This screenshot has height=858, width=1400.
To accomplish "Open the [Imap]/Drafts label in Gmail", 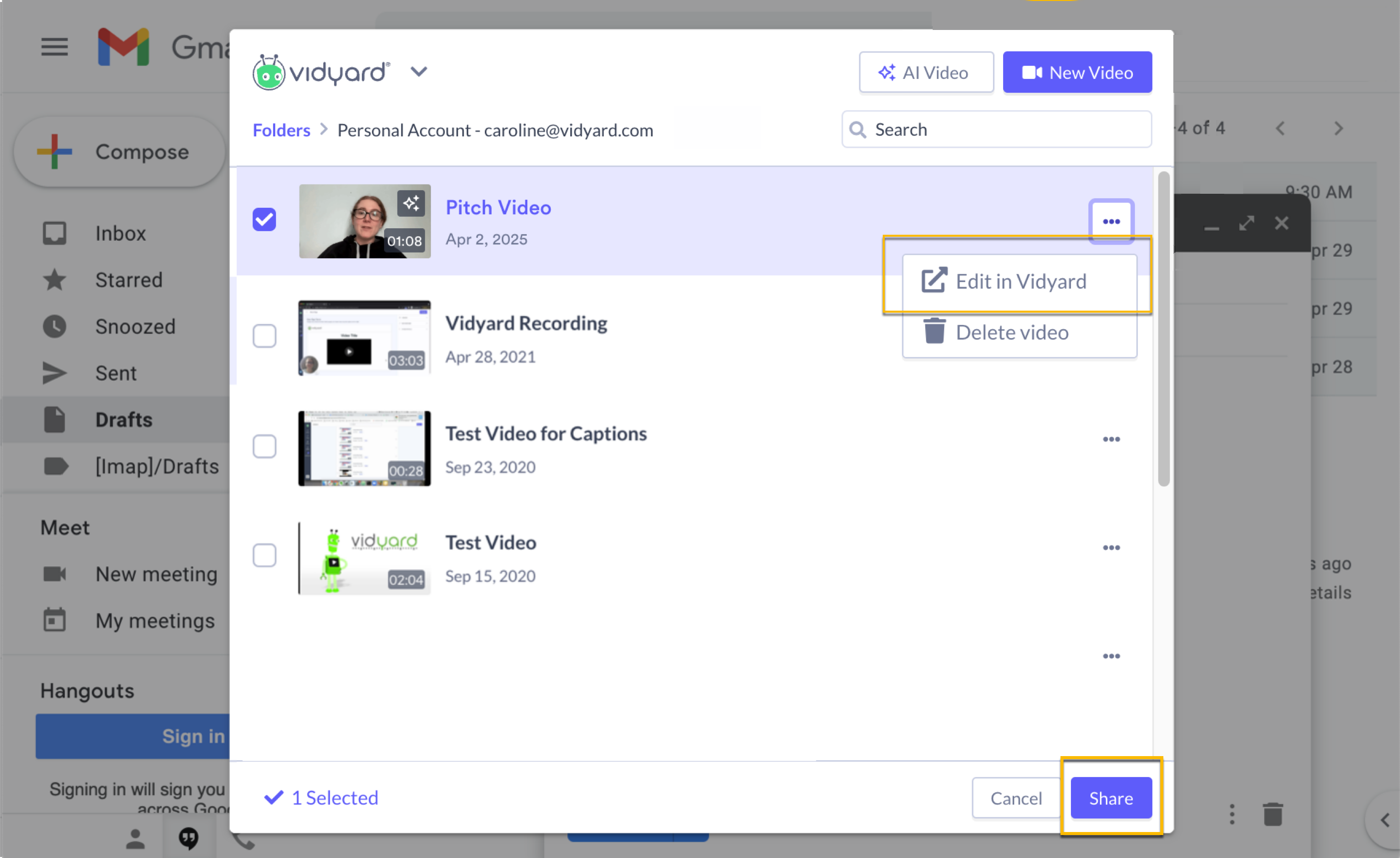I will [157, 466].
